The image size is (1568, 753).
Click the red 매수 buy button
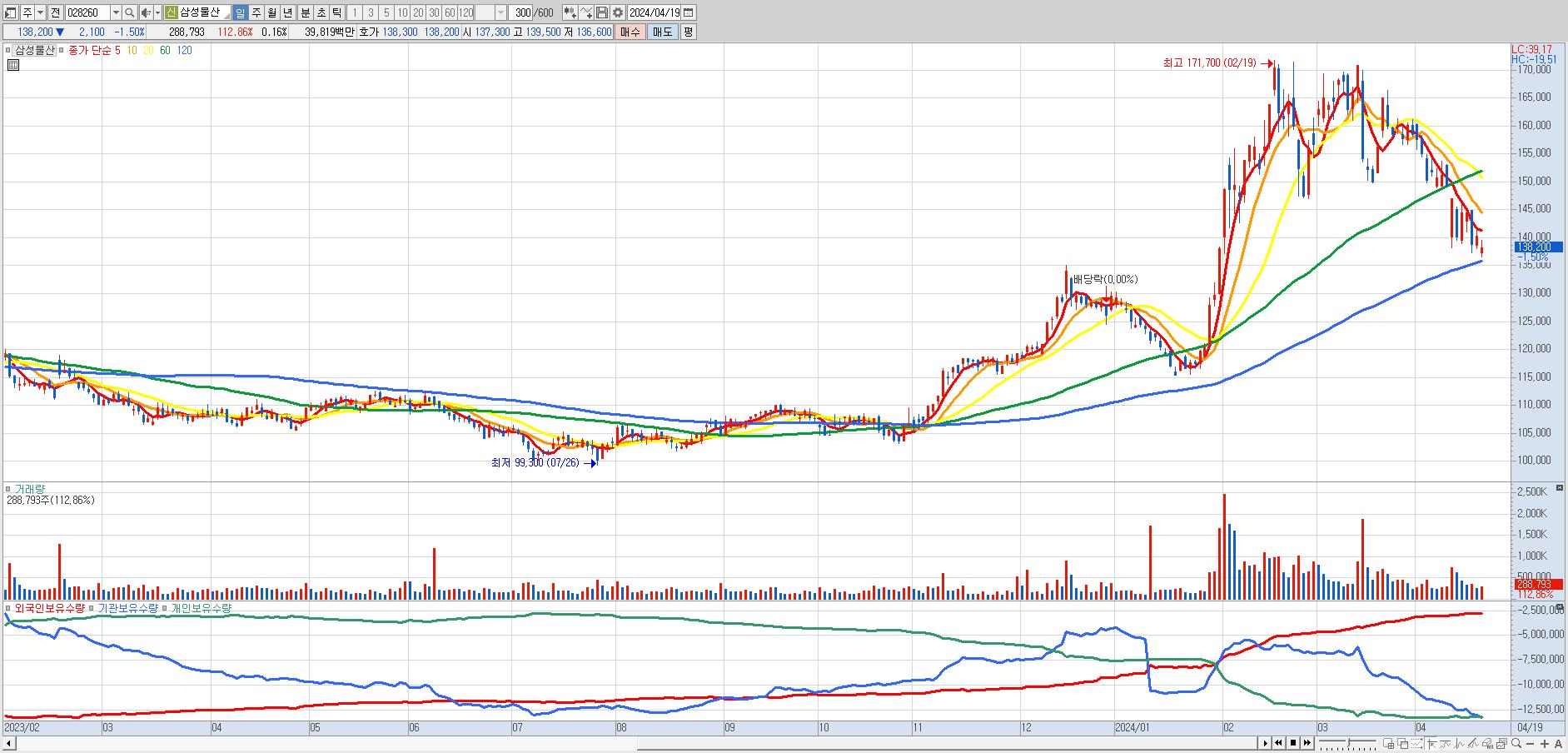[630, 32]
